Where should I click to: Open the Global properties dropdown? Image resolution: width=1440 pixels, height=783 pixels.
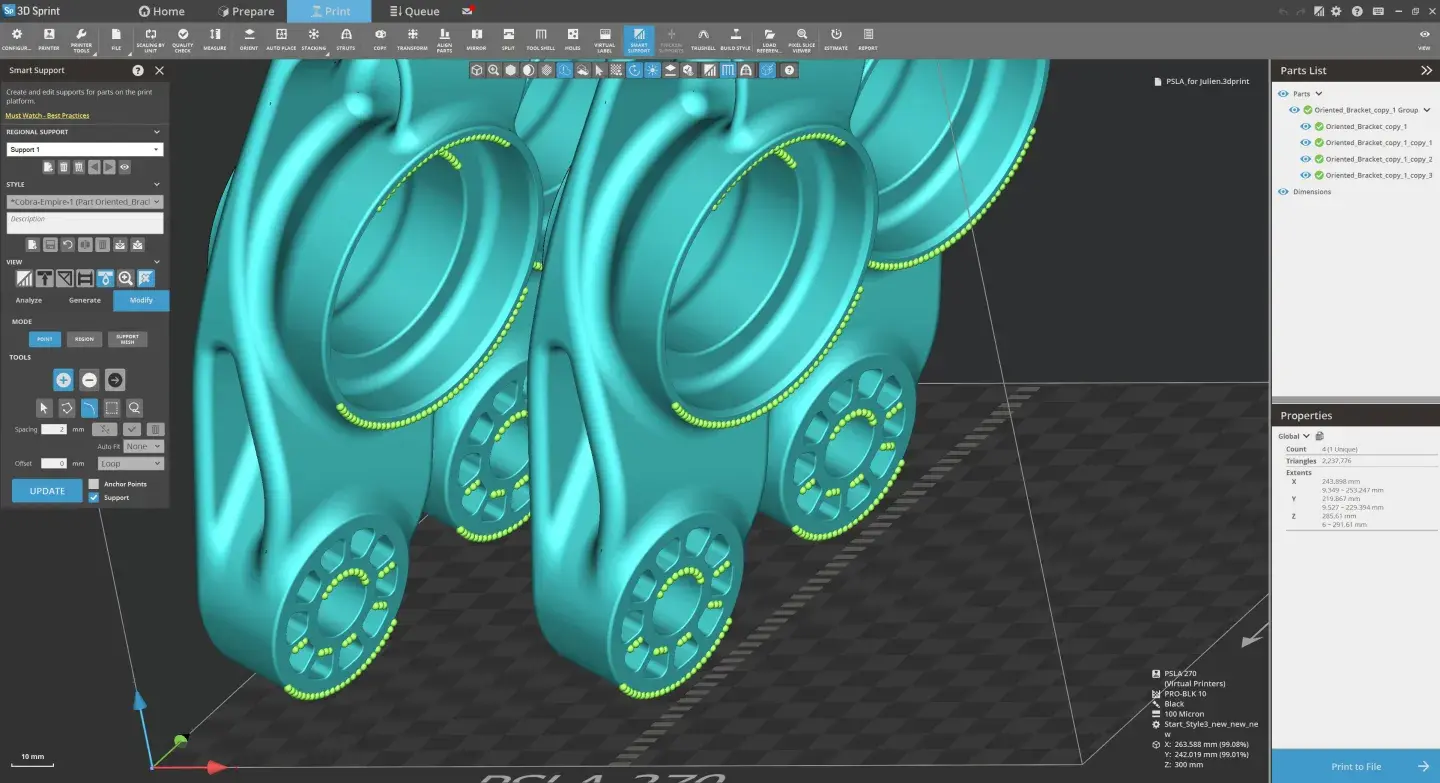[x=1294, y=436]
